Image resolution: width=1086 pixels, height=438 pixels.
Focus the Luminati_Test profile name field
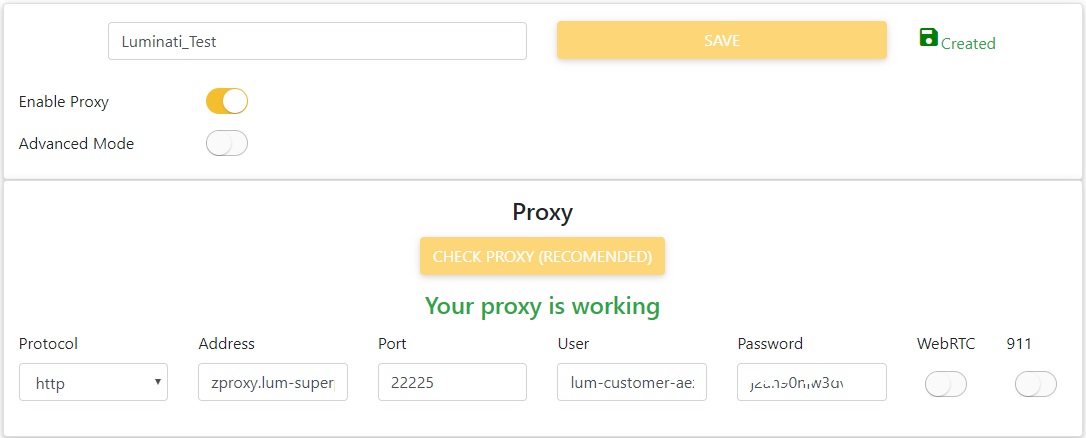pyautogui.click(x=317, y=41)
